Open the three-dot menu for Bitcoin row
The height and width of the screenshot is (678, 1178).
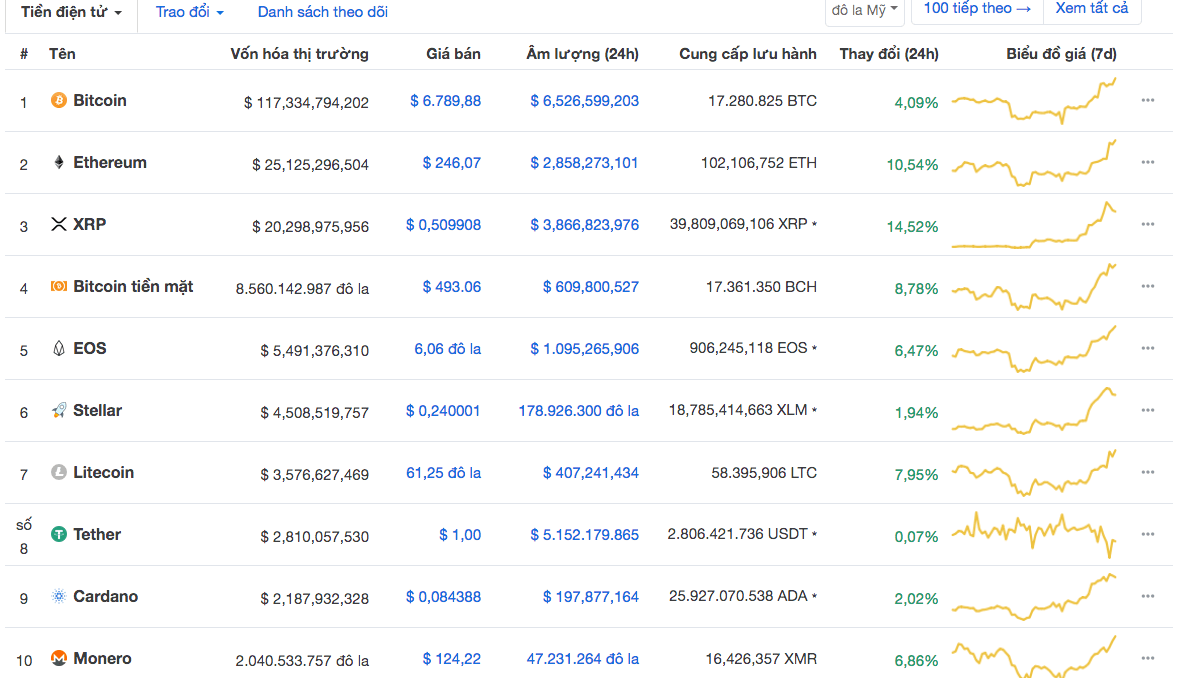pos(1147,100)
